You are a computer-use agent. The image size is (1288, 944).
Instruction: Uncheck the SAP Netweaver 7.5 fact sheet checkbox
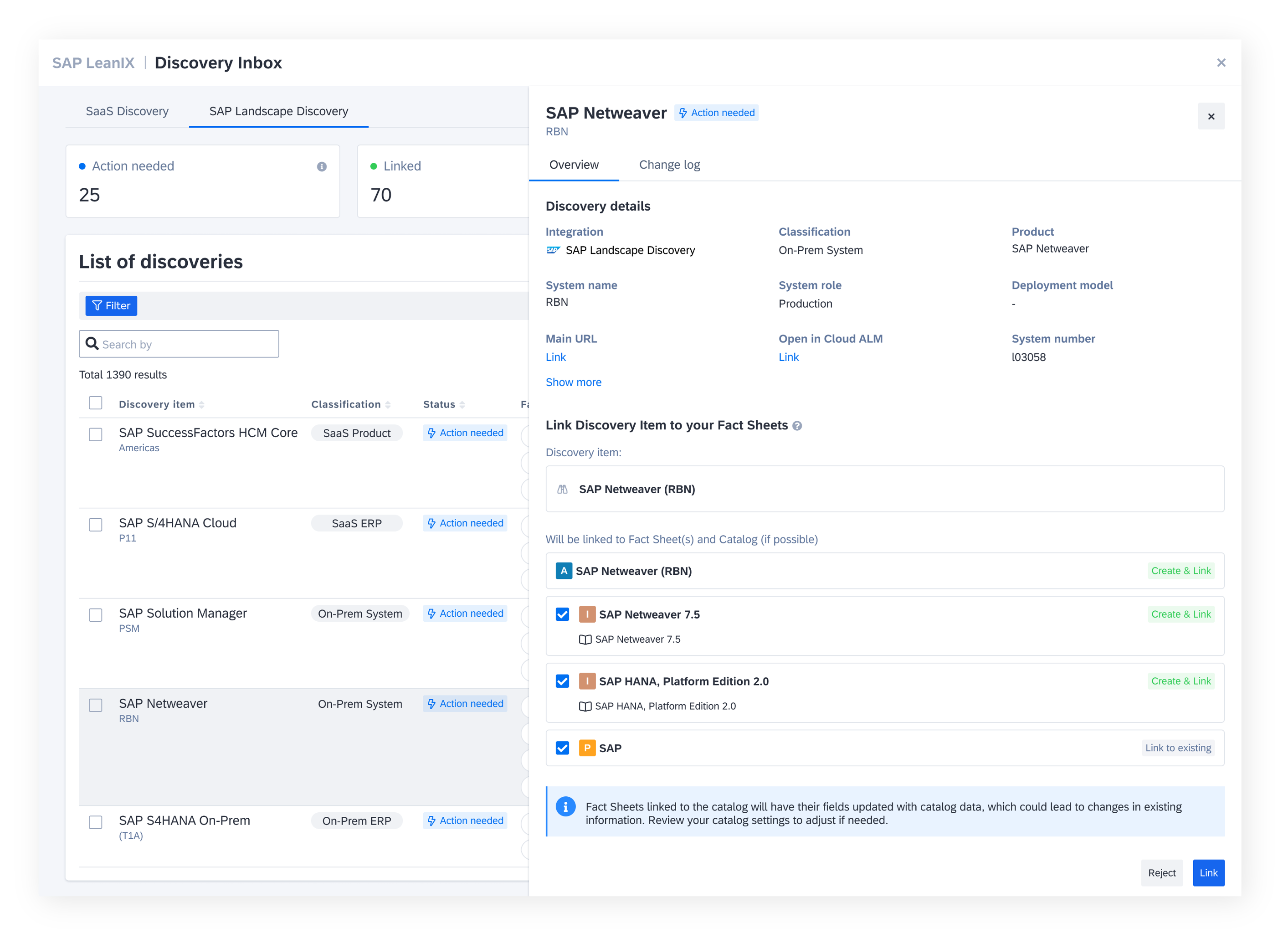click(562, 614)
